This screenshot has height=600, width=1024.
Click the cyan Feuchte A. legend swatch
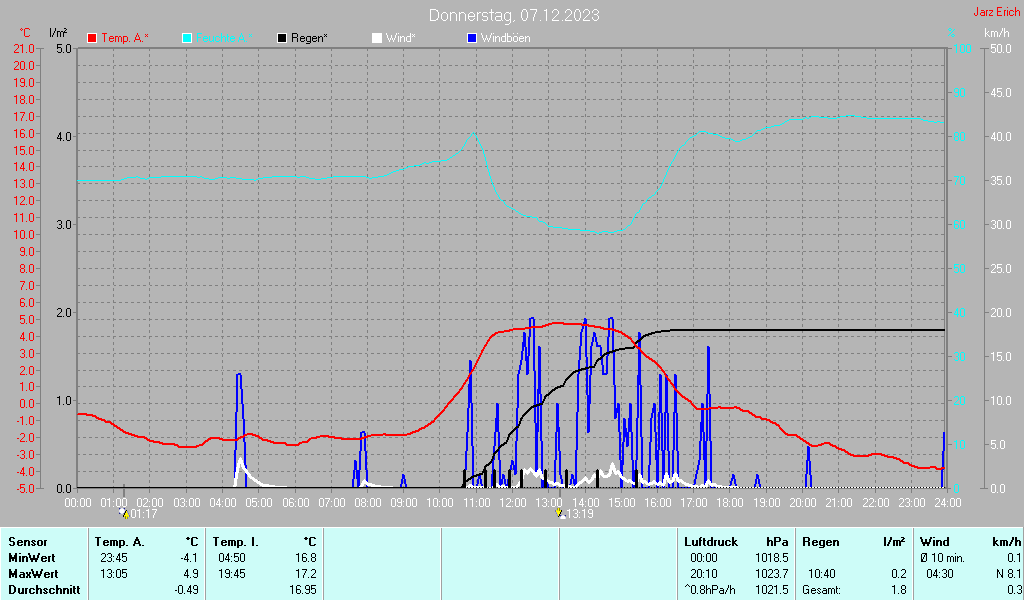pyautogui.click(x=187, y=39)
